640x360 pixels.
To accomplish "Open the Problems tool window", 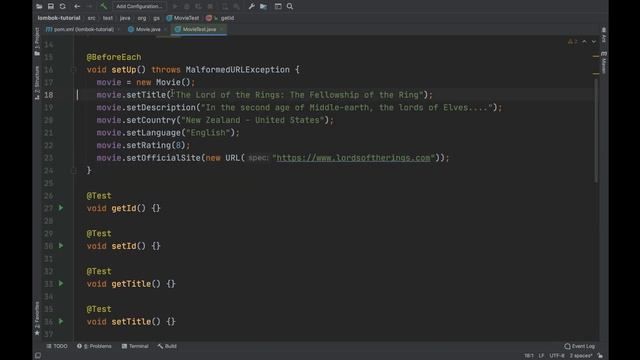I will [94, 346].
